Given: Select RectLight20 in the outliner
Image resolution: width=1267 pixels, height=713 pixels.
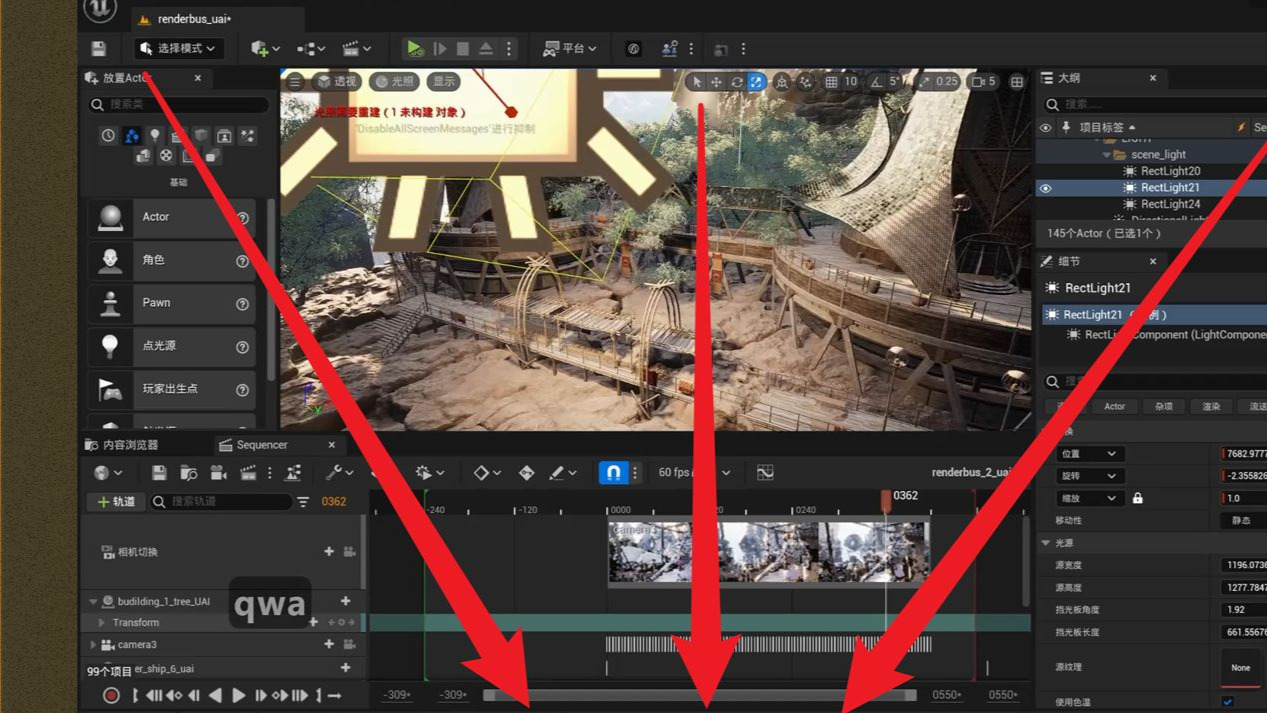Looking at the screenshot, I should point(1170,171).
